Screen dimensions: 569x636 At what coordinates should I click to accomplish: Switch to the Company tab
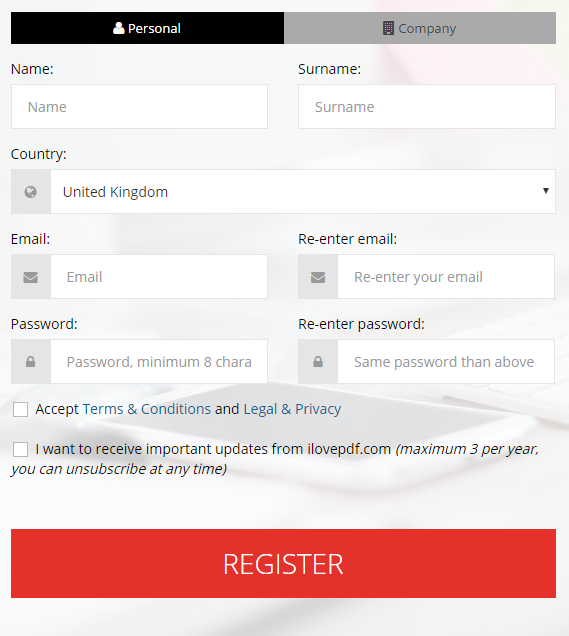pyautogui.click(x=420, y=28)
